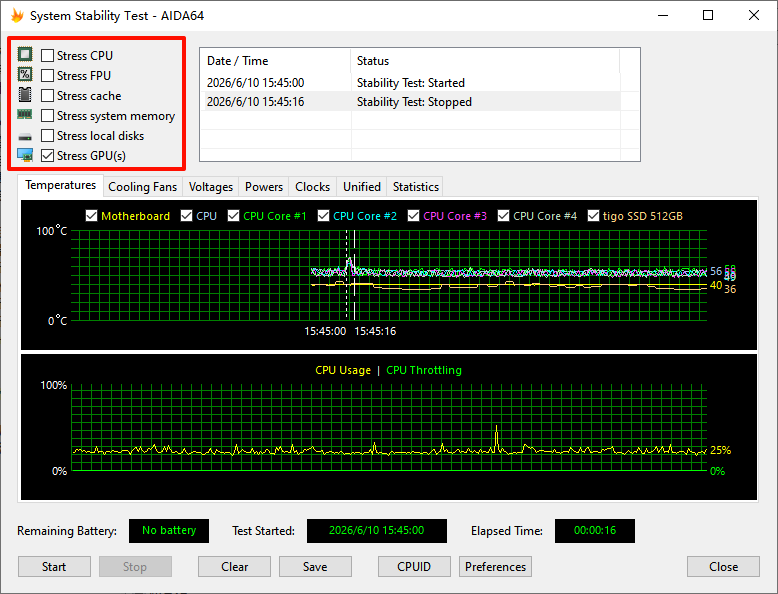Screen dimensions: 778x594
Task: Click the 25% CPU usage readout
Action: tap(720, 450)
